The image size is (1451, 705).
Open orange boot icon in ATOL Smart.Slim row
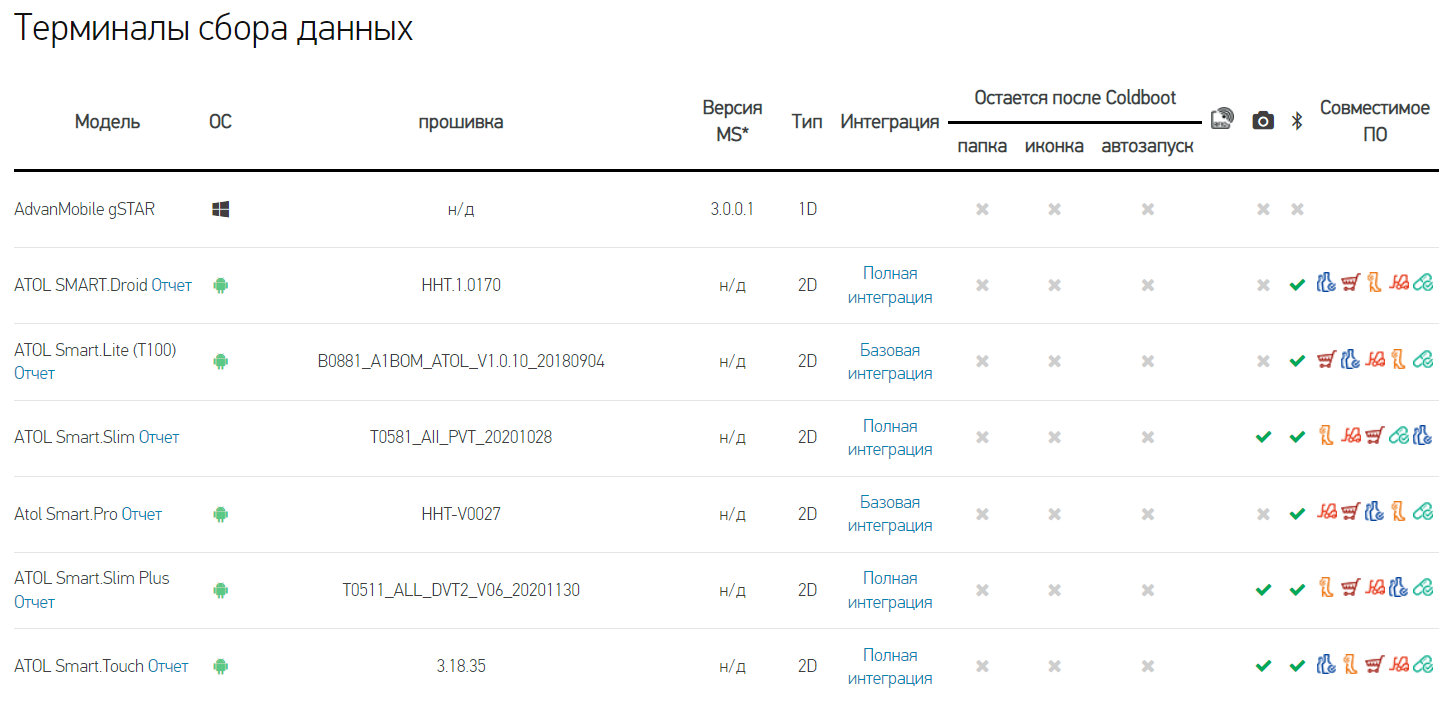[1327, 436]
